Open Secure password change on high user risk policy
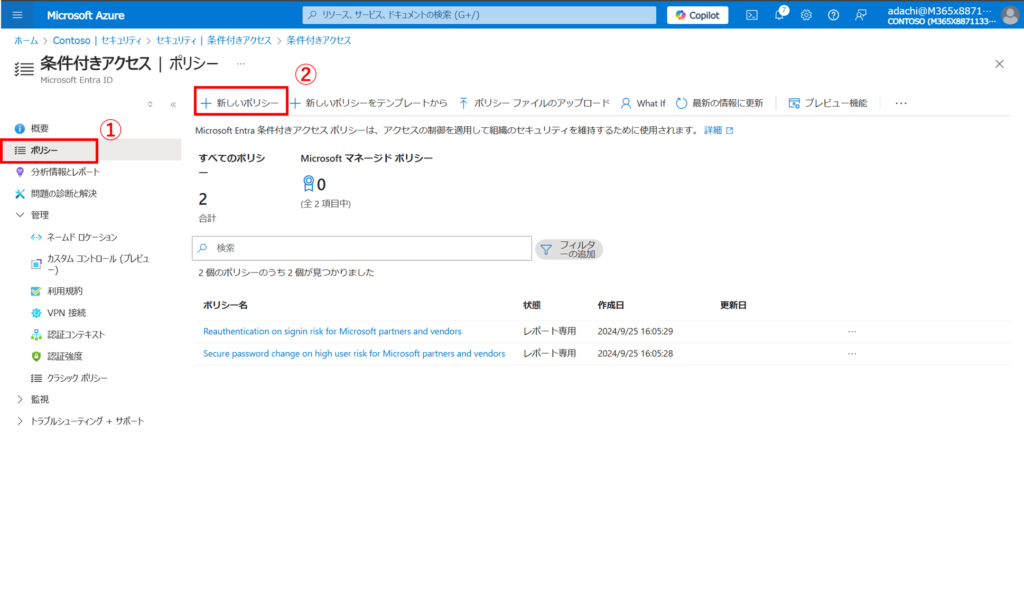 point(354,354)
